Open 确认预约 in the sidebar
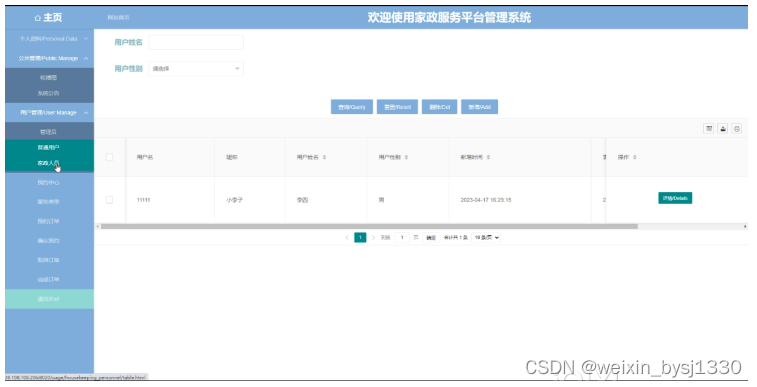This screenshot has width=757, height=387. (x=49, y=240)
